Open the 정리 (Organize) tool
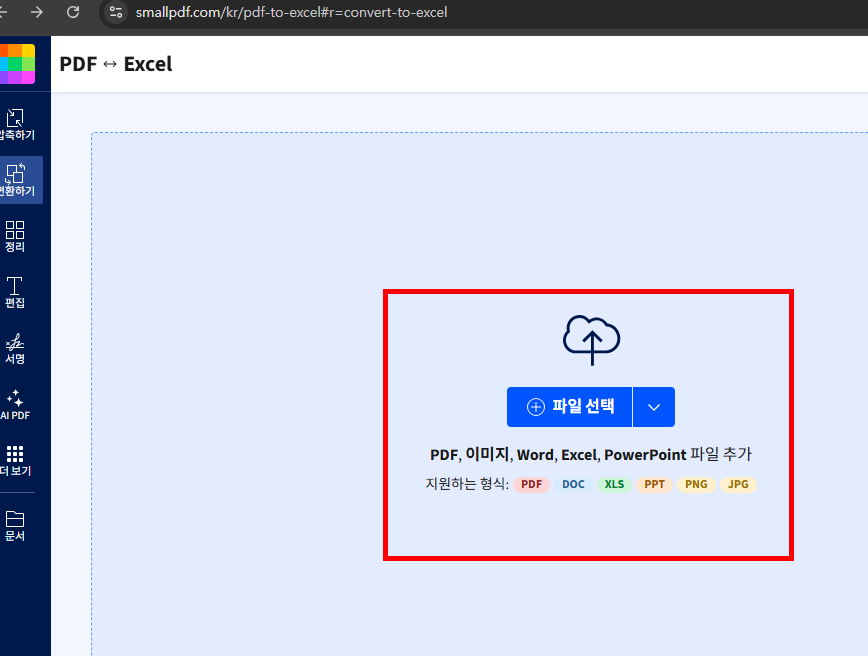This screenshot has width=868, height=656. pyautogui.click(x=16, y=235)
